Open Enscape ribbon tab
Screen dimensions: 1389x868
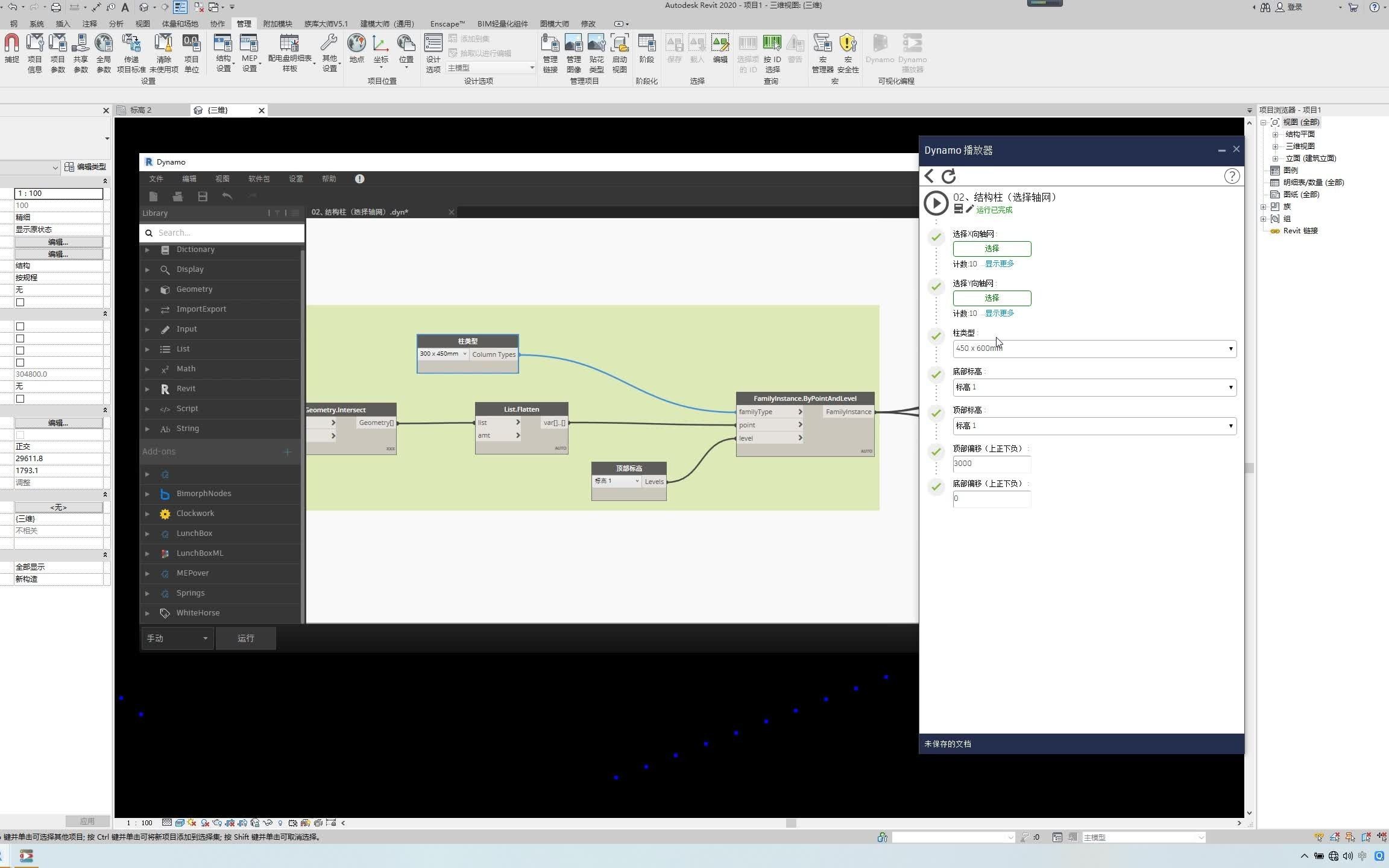(447, 24)
